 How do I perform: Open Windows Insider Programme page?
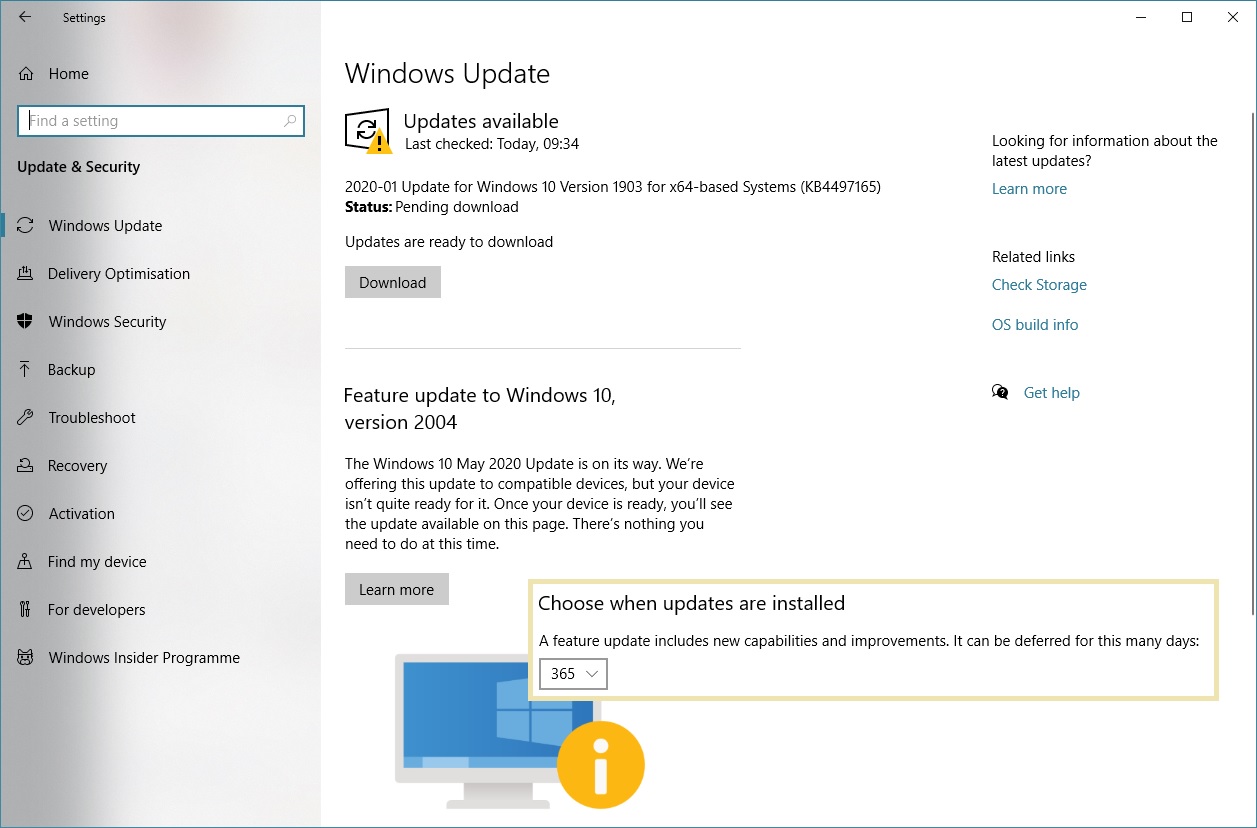(x=144, y=658)
